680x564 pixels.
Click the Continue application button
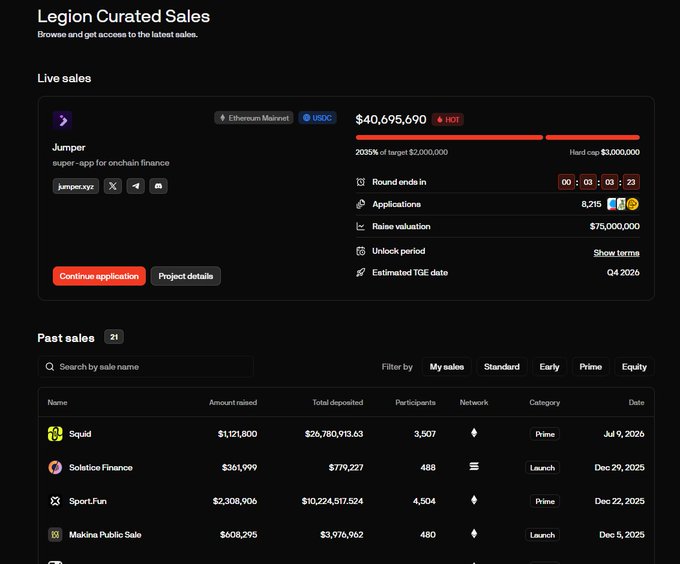pyautogui.click(x=99, y=276)
